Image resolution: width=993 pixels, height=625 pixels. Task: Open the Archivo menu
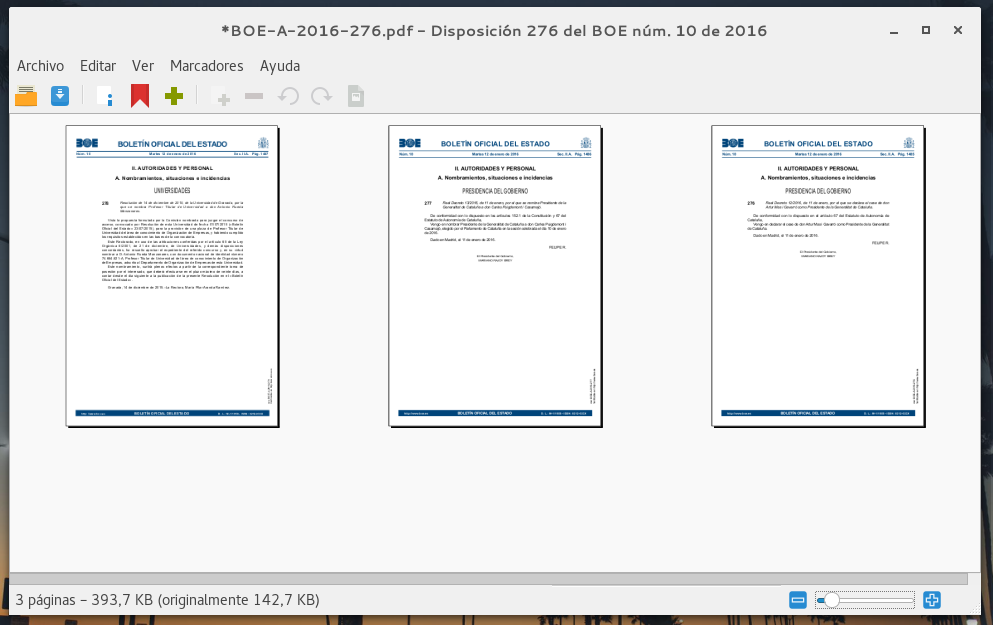coord(40,65)
